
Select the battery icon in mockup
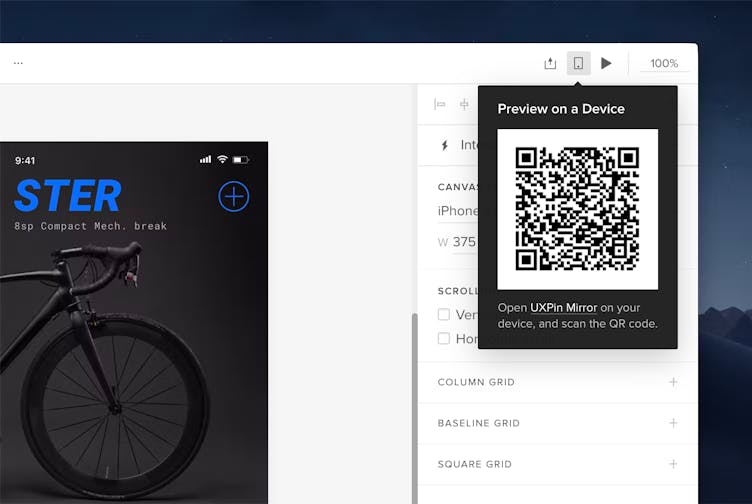click(x=241, y=160)
